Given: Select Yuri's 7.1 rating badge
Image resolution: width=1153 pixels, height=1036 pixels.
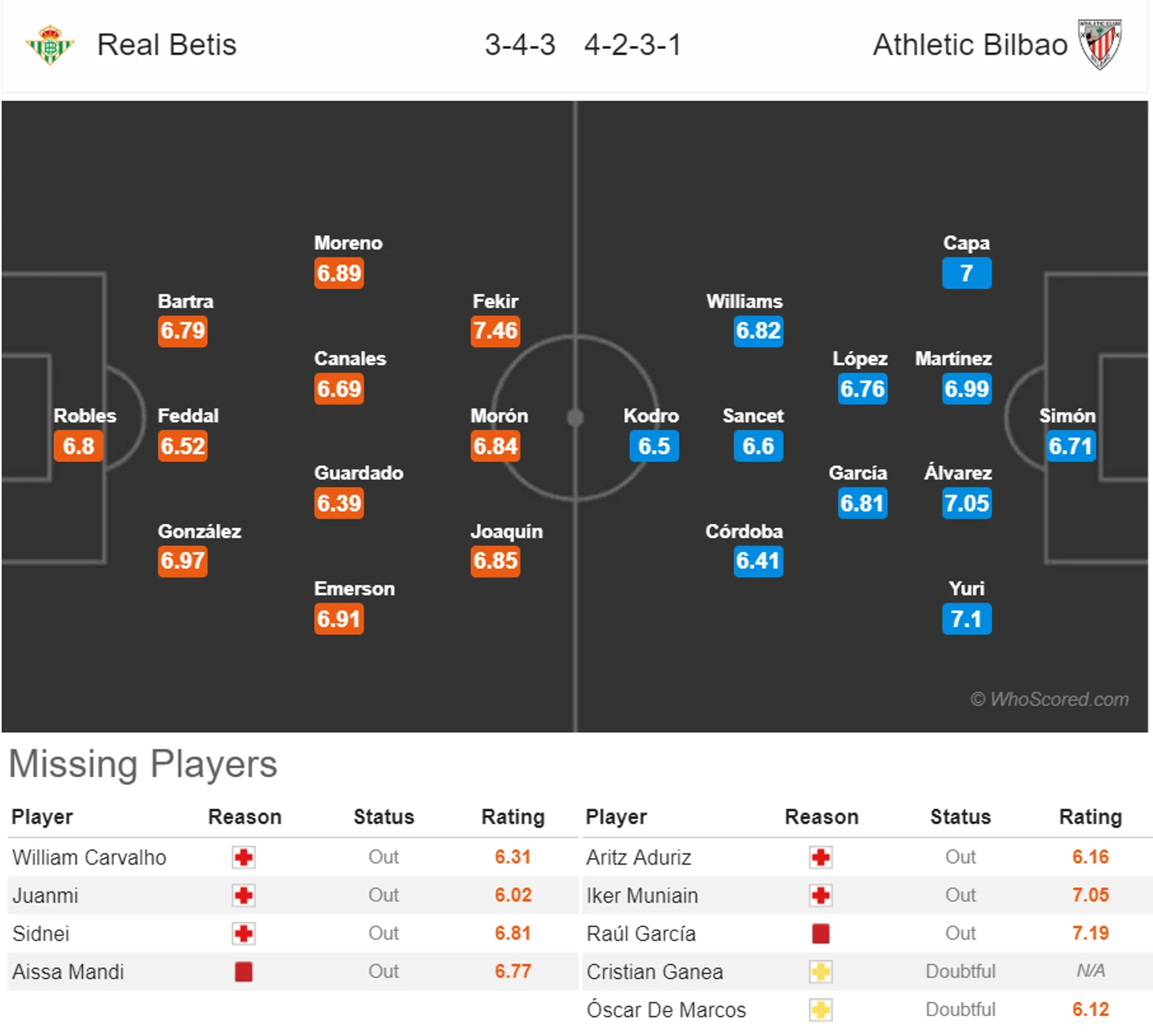Looking at the screenshot, I should click(x=966, y=619).
